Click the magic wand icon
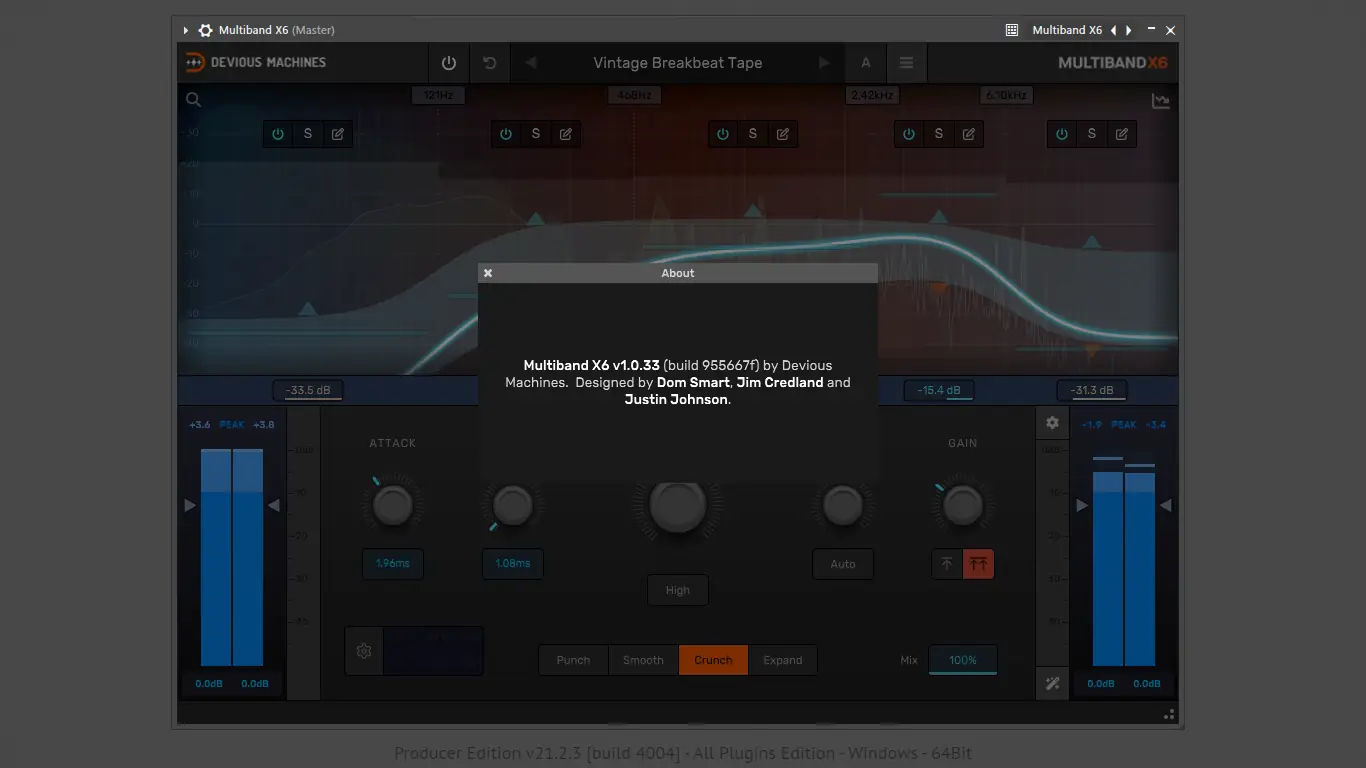Screen dimensions: 1366x768 pos(1052,684)
